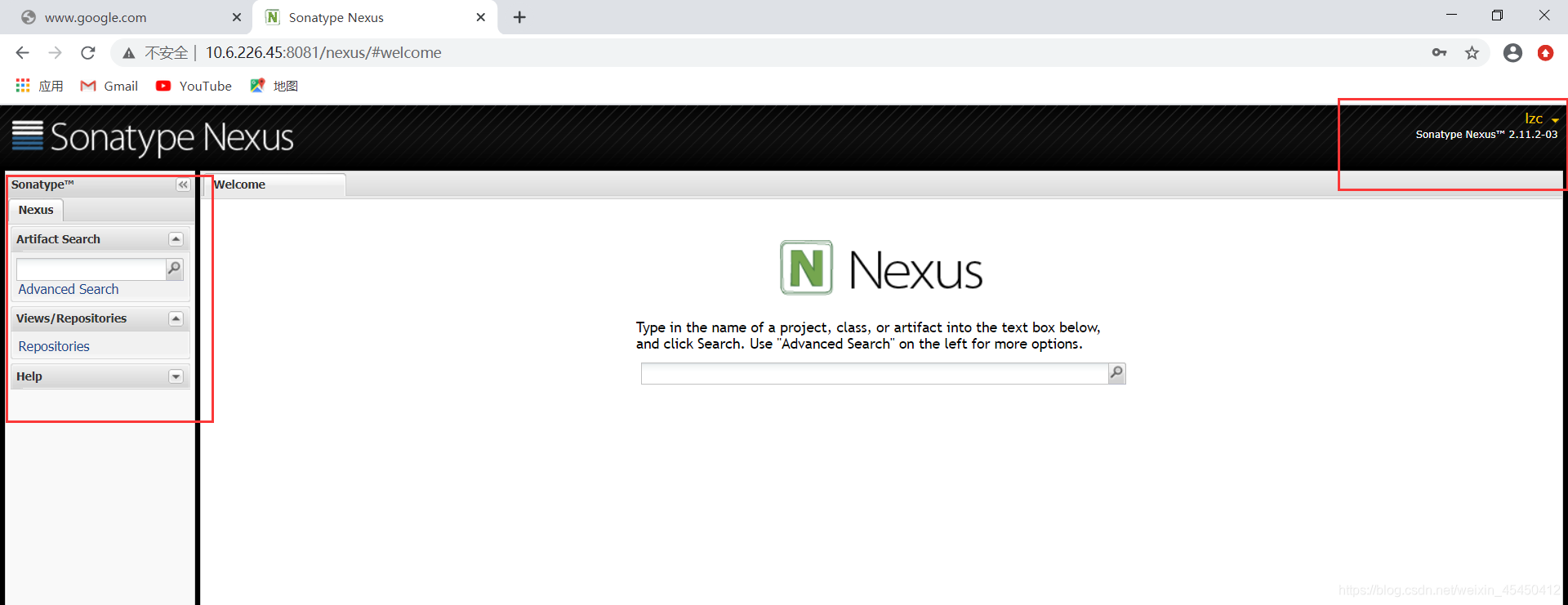
Task: Expand the Help section
Action: [x=176, y=376]
